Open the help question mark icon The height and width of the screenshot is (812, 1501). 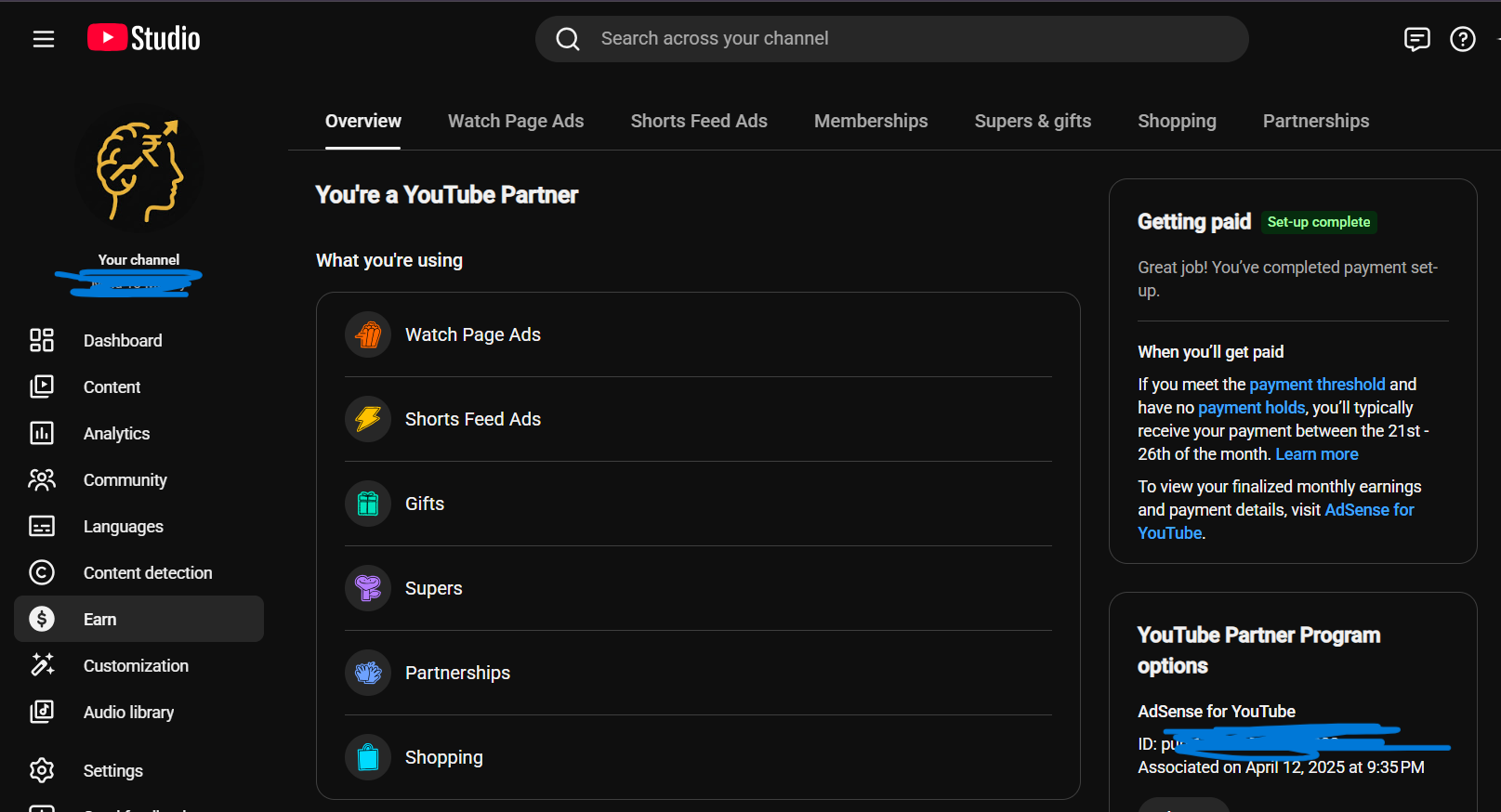(x=1463, y=39)
